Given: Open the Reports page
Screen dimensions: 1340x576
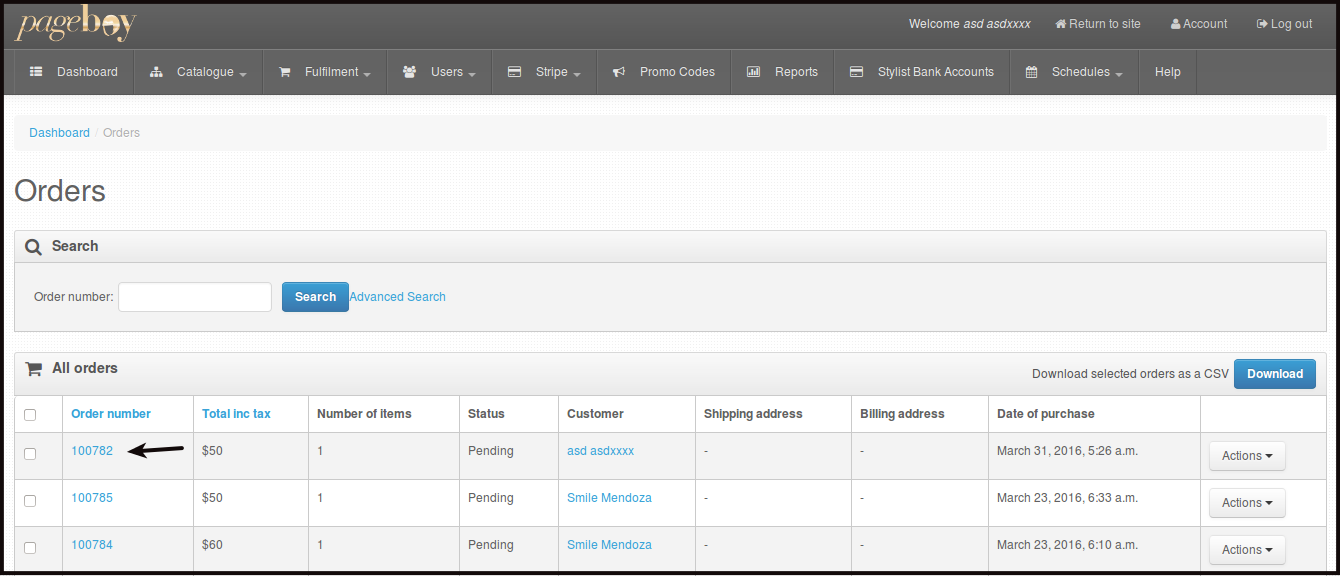Looking at the screenshot, I should (x=783, y=72).
